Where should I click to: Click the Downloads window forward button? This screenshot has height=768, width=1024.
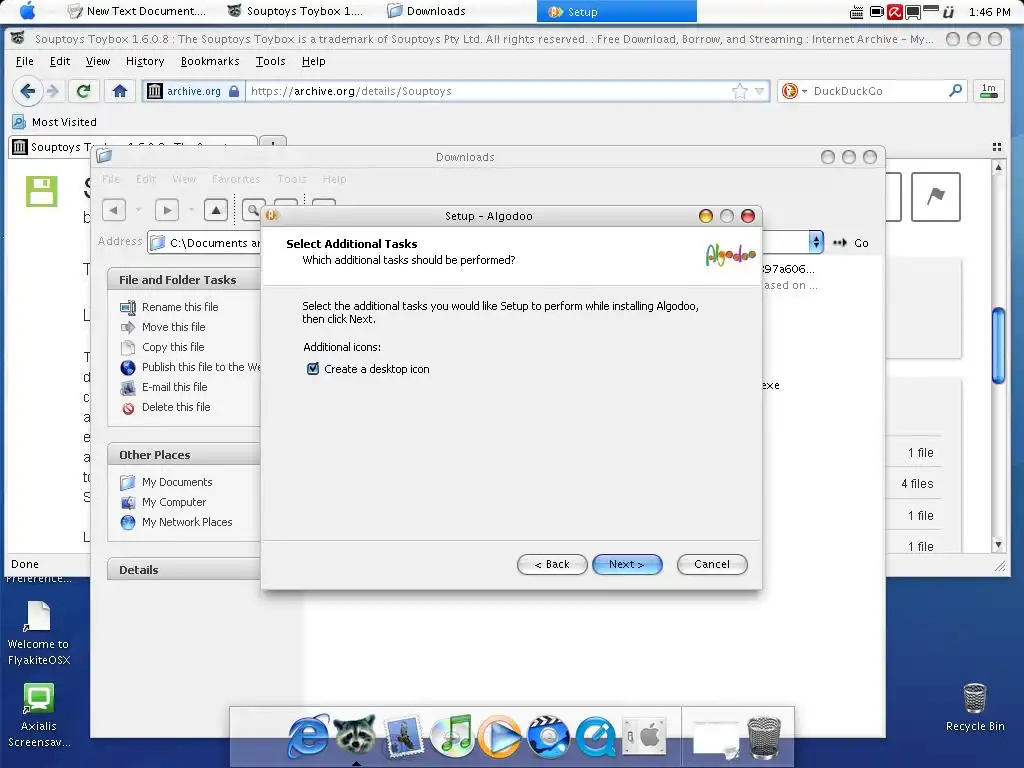167,210
